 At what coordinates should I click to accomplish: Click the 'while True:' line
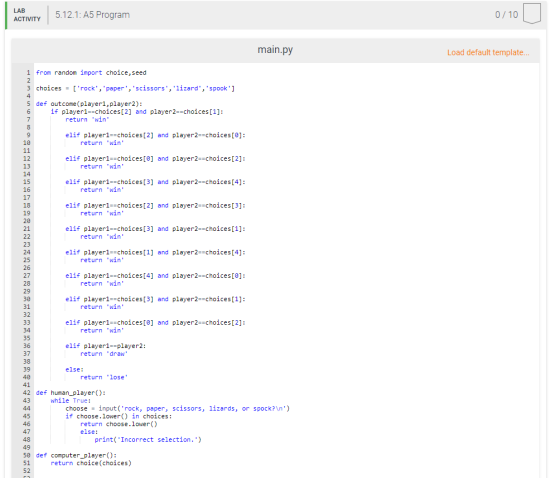71,400
